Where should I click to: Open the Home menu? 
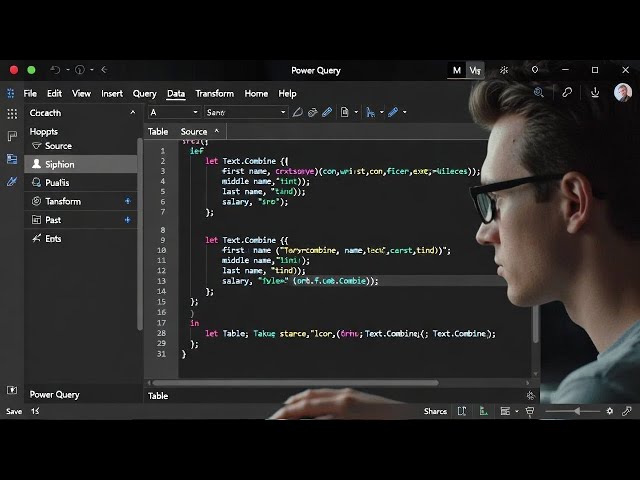256,93
